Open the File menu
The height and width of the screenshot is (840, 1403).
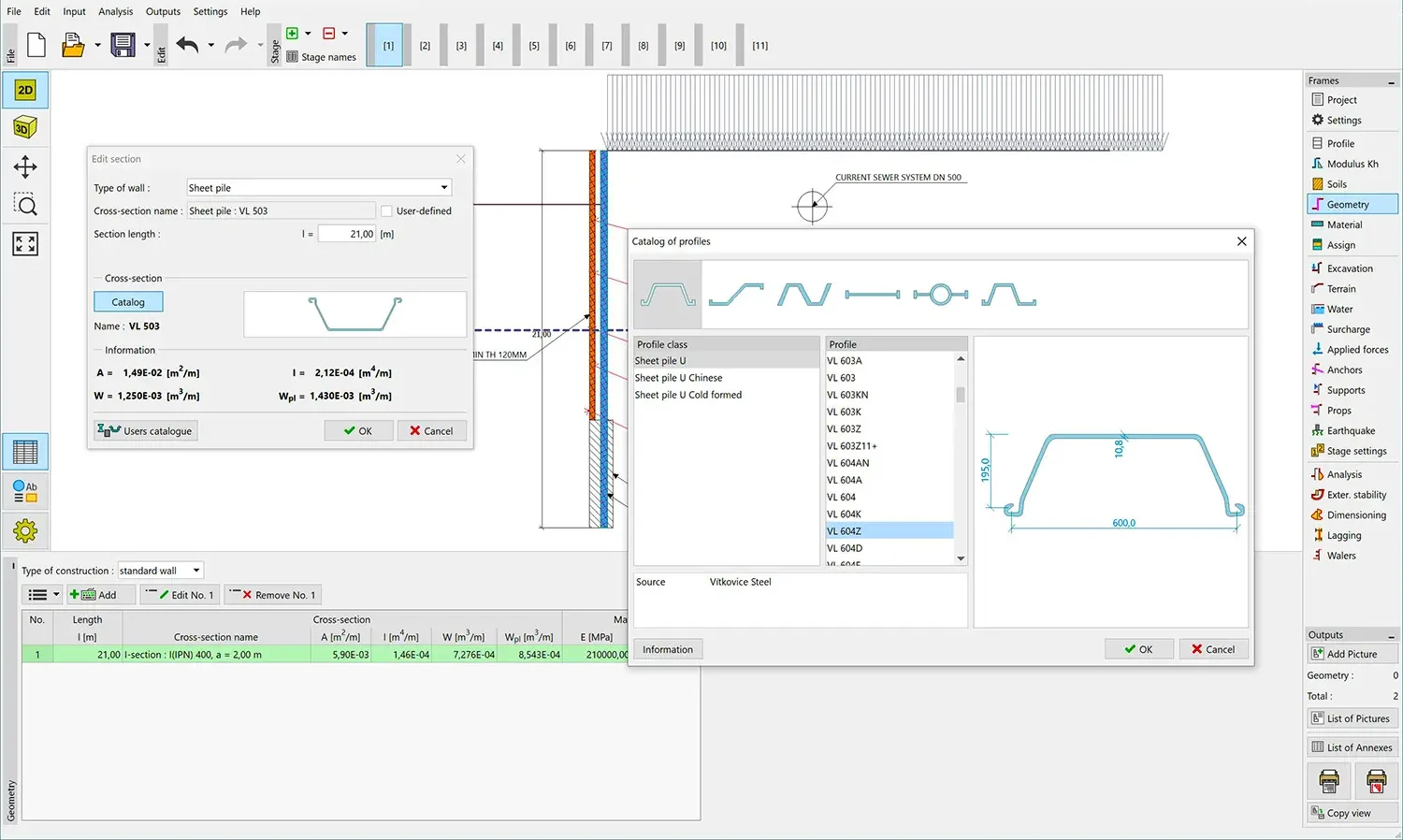click(14, 11)
